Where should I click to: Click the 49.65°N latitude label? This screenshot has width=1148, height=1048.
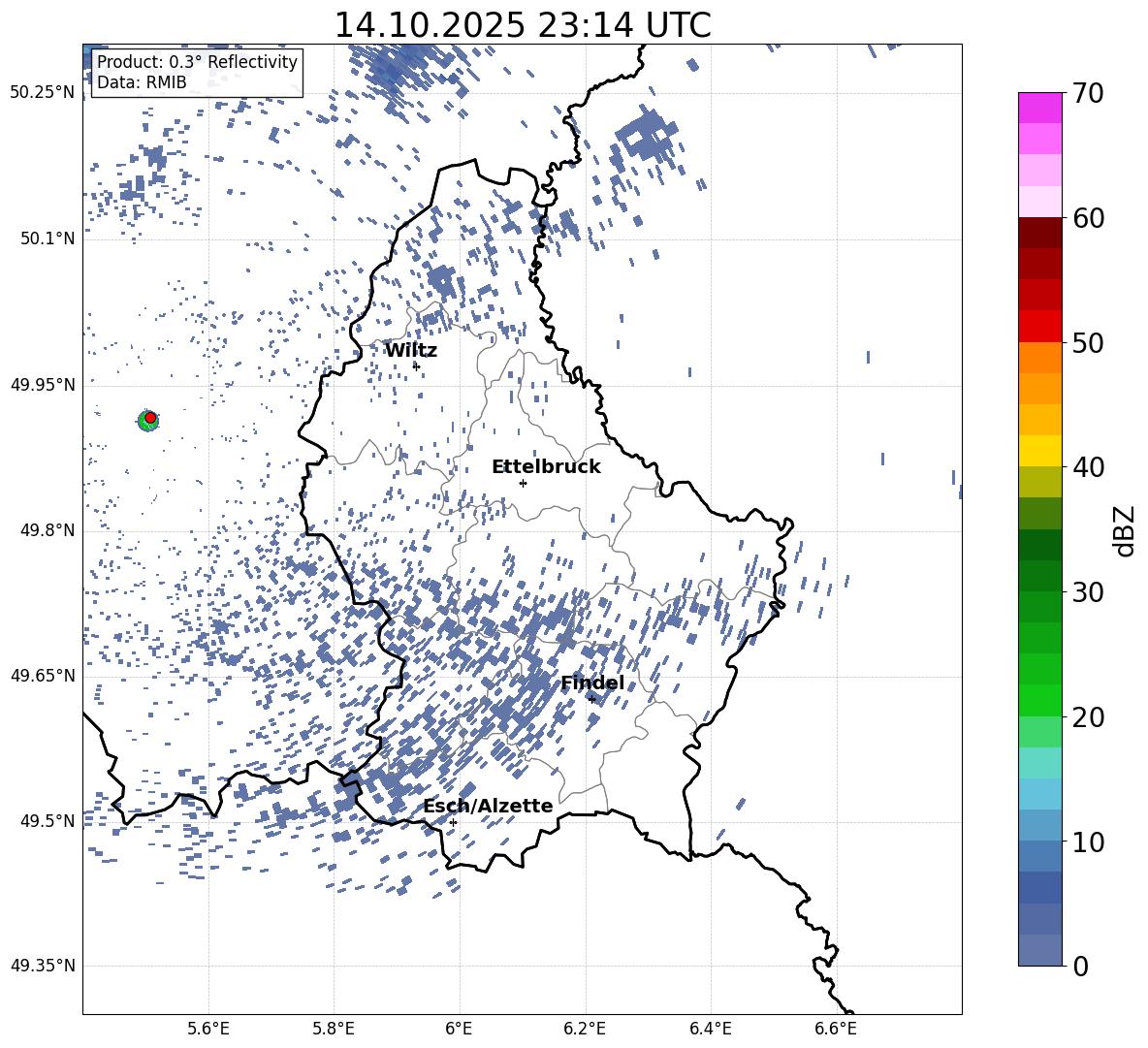pyautogui.click(x=43, y=675)
